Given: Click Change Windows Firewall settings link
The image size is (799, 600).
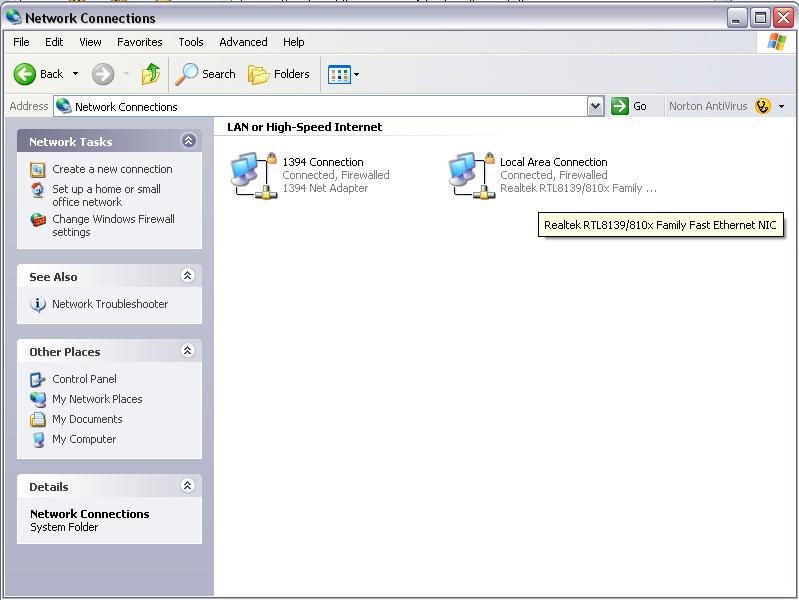Looking at the screenshot, I should point(113,225).
